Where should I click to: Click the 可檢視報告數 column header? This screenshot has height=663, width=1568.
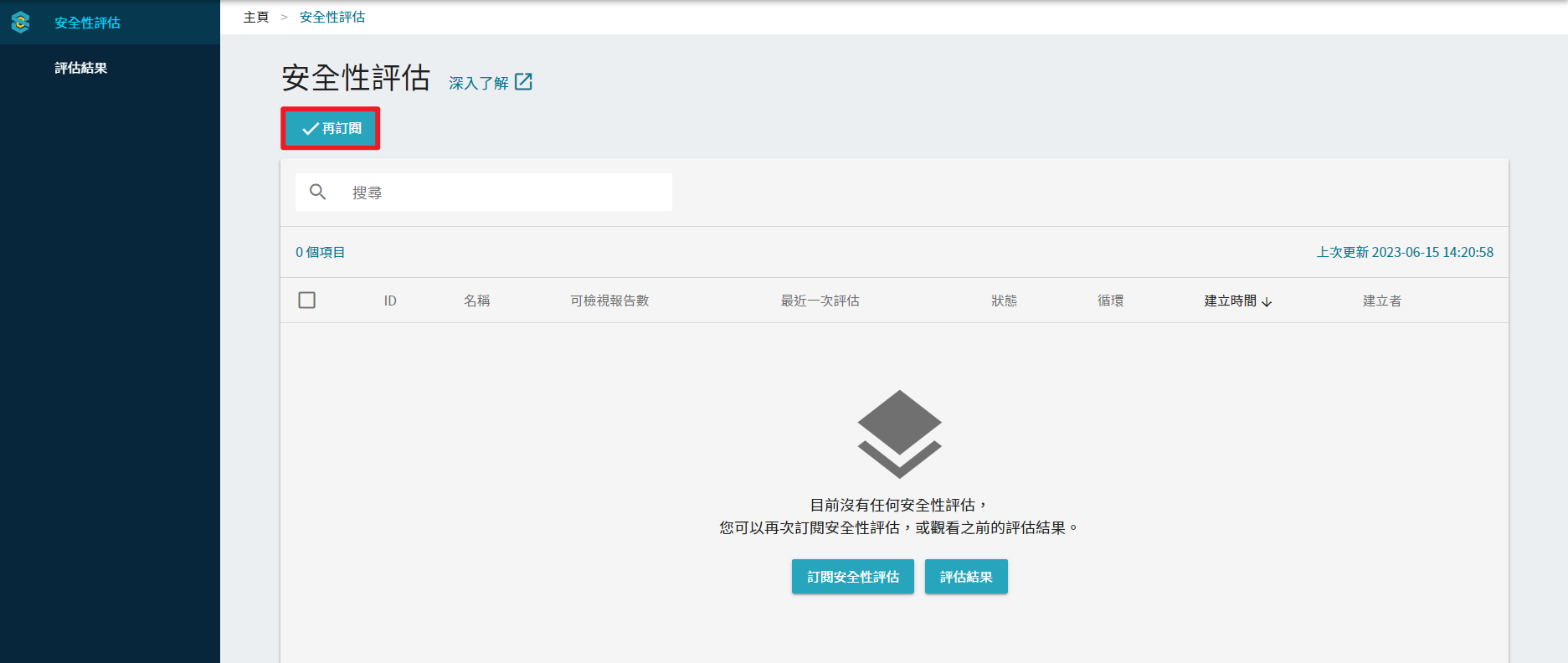click(x=609, y=301)
